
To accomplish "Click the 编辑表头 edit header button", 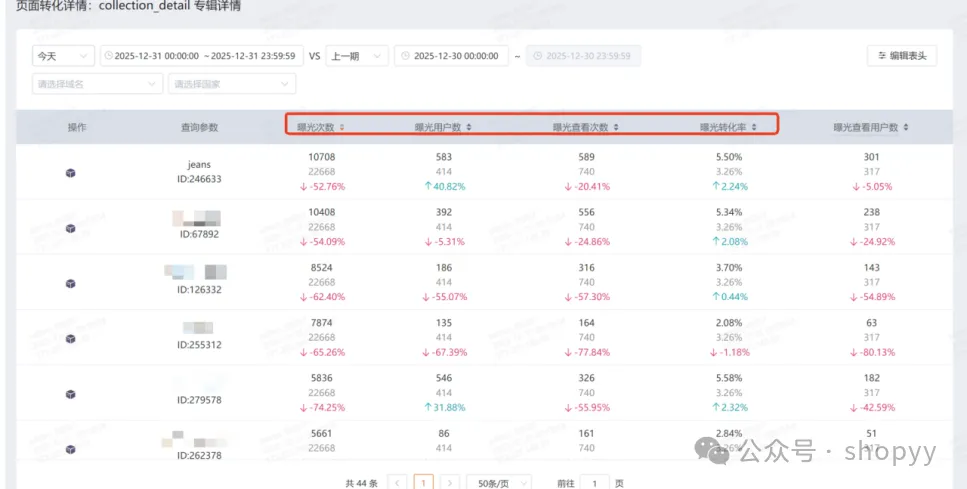I will pos(901,56).
